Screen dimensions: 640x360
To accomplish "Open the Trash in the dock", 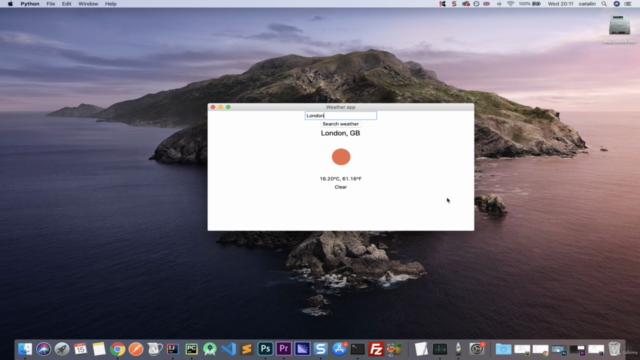I will point(614,349).
